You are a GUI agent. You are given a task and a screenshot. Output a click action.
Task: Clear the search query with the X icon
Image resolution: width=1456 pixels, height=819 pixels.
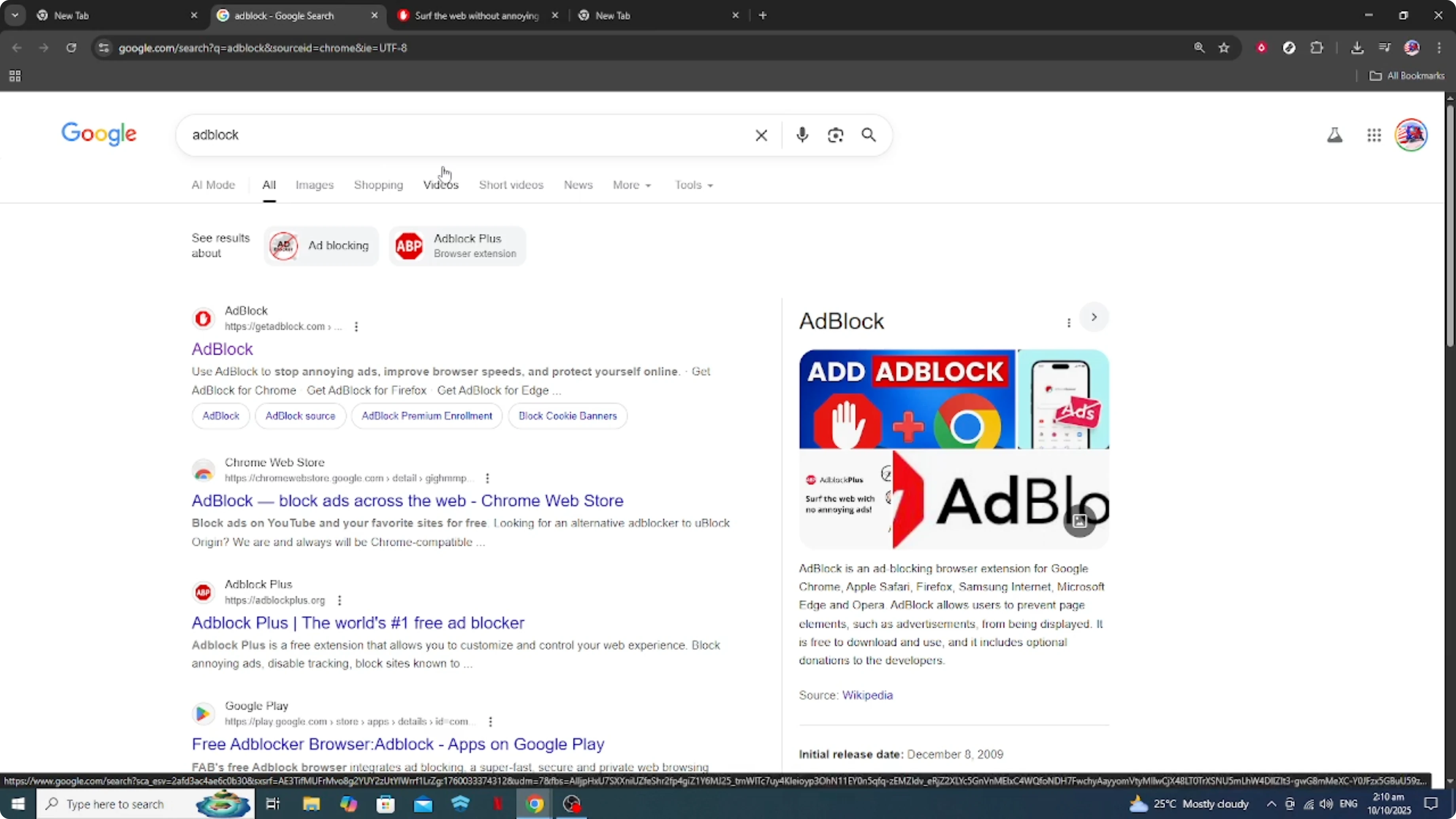761,135
